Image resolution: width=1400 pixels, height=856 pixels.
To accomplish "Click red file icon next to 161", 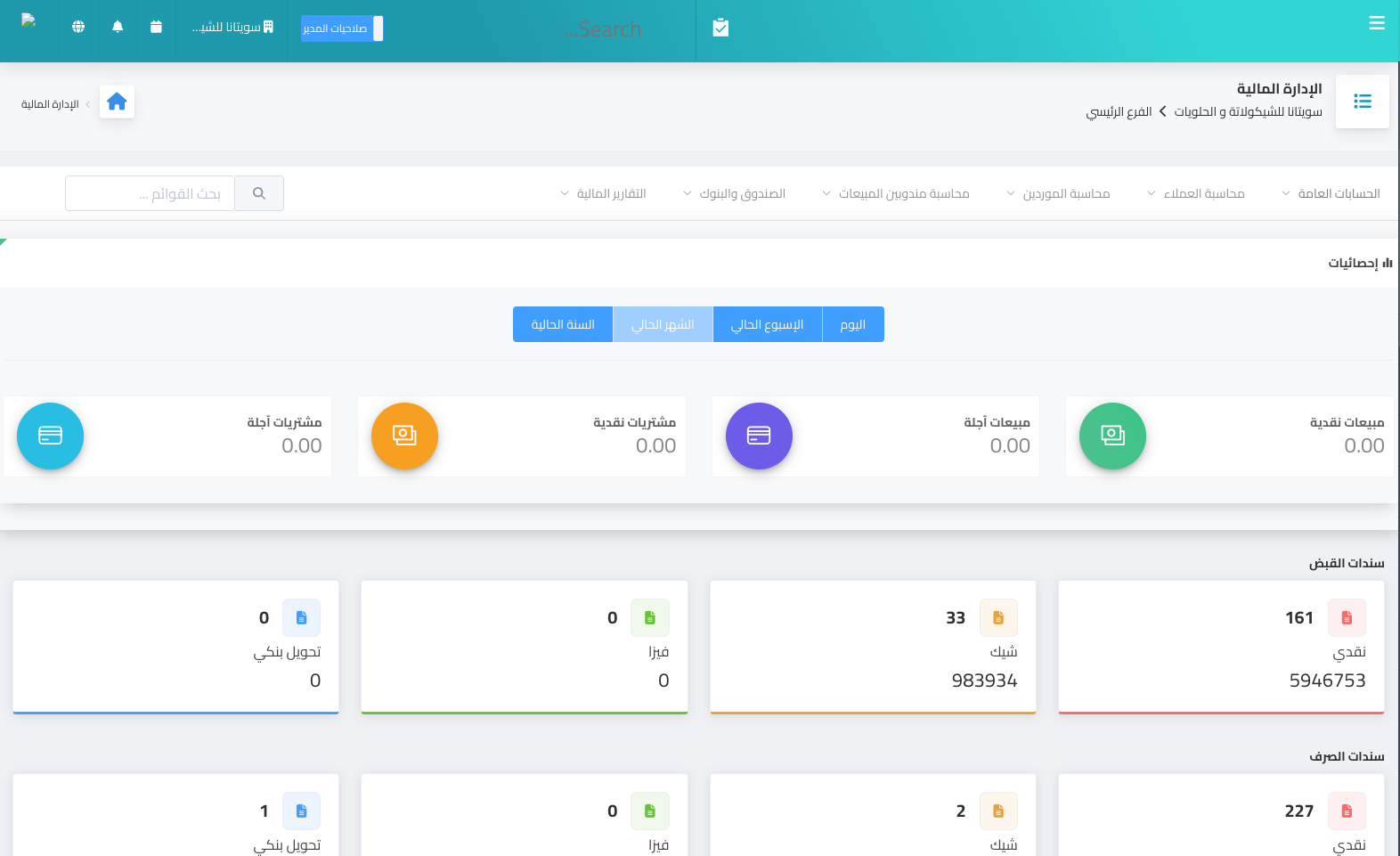I will (1347, 617).
